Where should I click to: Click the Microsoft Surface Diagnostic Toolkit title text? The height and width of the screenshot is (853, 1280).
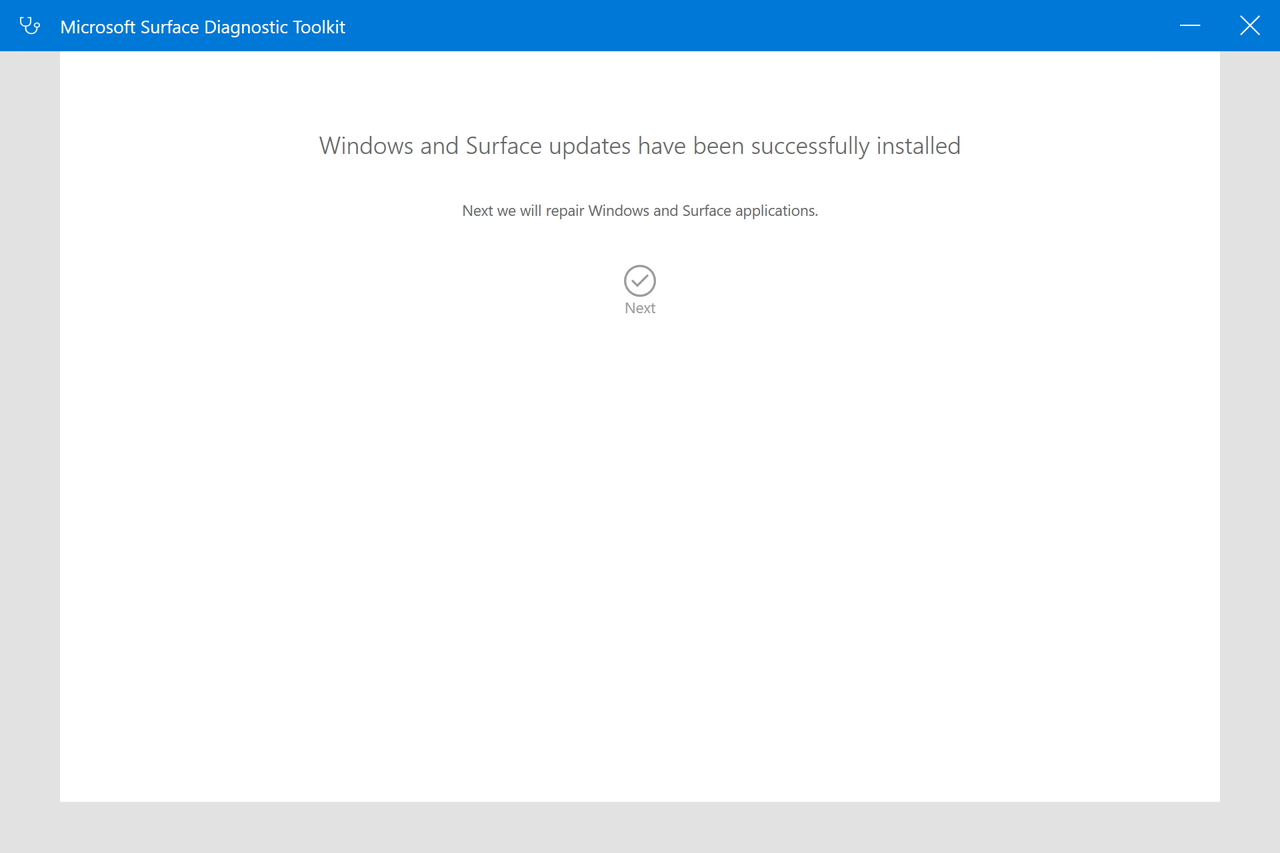tap(203, 27)
